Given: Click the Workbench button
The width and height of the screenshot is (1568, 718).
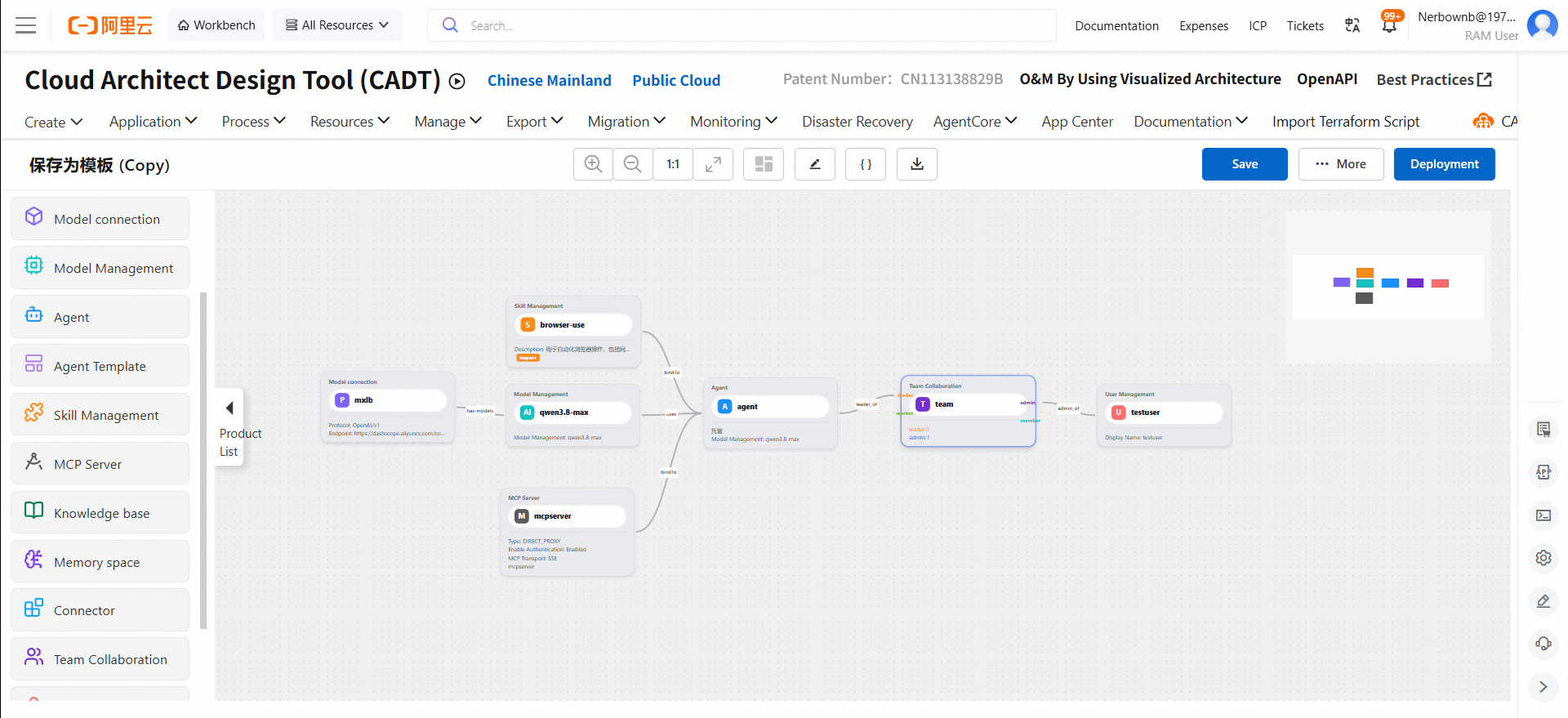Looking at the screenshot, I should point(216,25).
